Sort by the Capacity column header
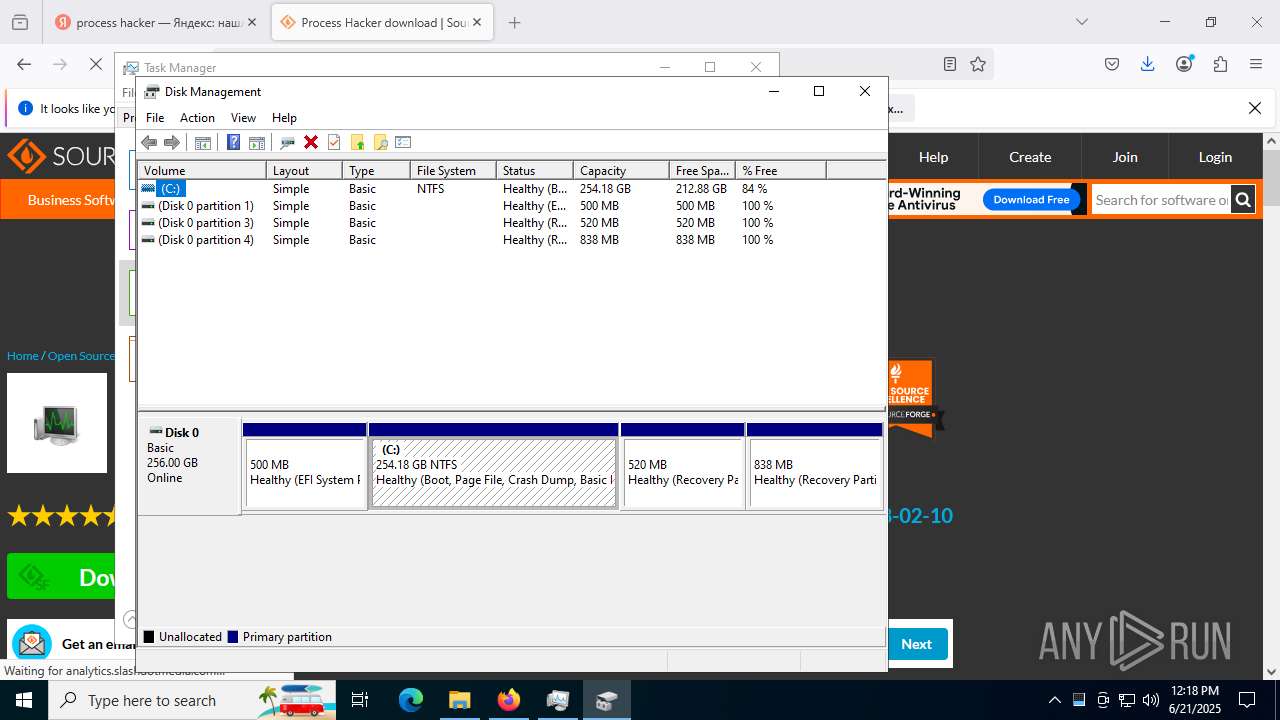 click(x=621, y=170)
